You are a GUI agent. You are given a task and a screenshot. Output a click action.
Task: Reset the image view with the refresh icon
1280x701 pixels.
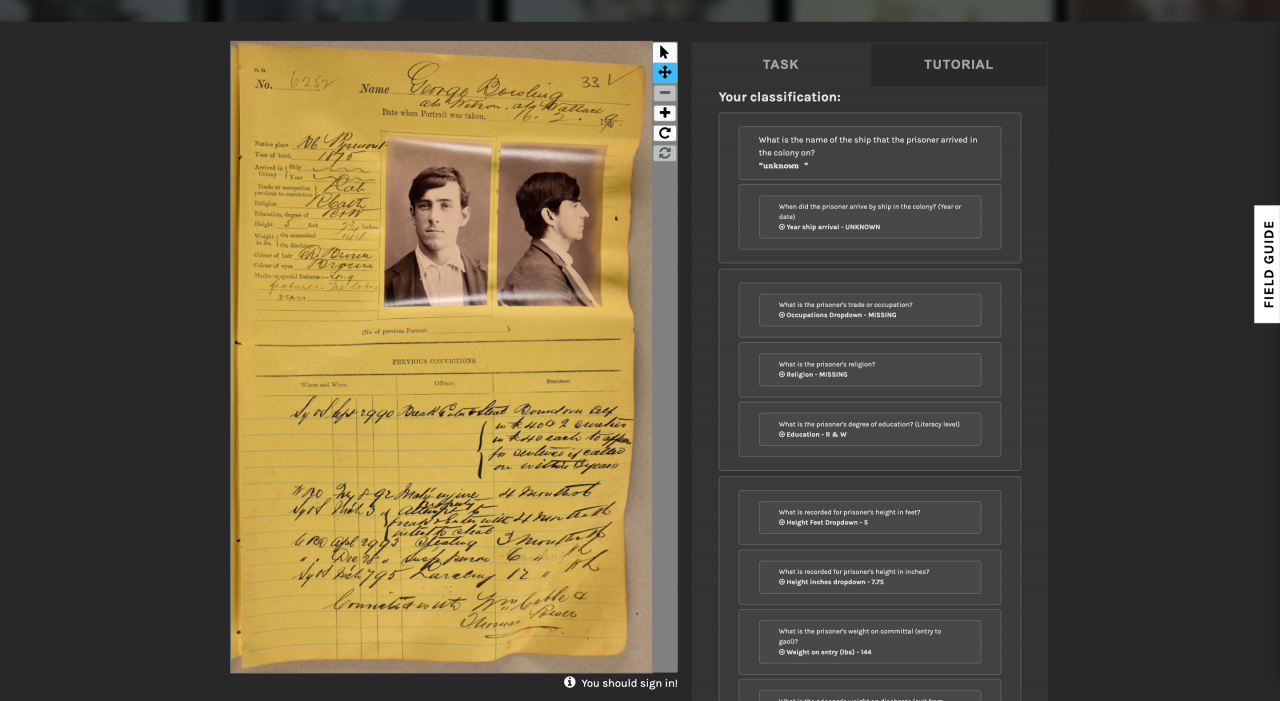(x=665, y=153)
